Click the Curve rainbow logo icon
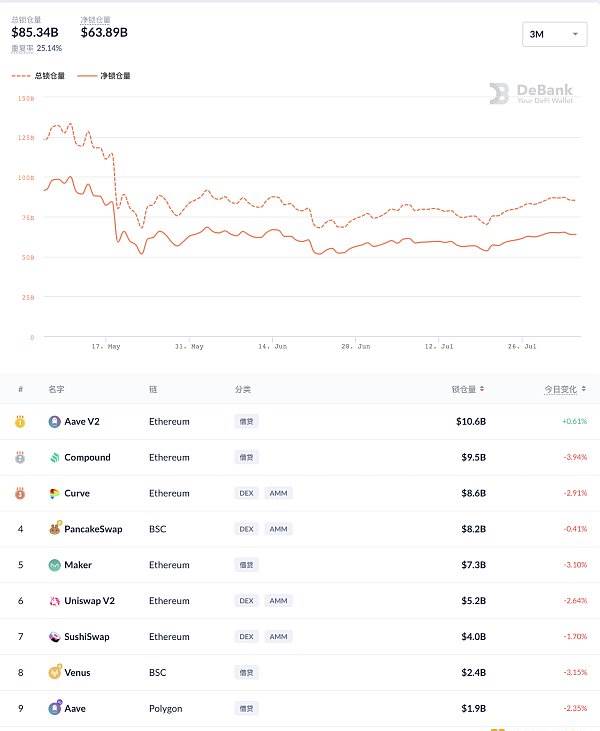 [55, 494]
